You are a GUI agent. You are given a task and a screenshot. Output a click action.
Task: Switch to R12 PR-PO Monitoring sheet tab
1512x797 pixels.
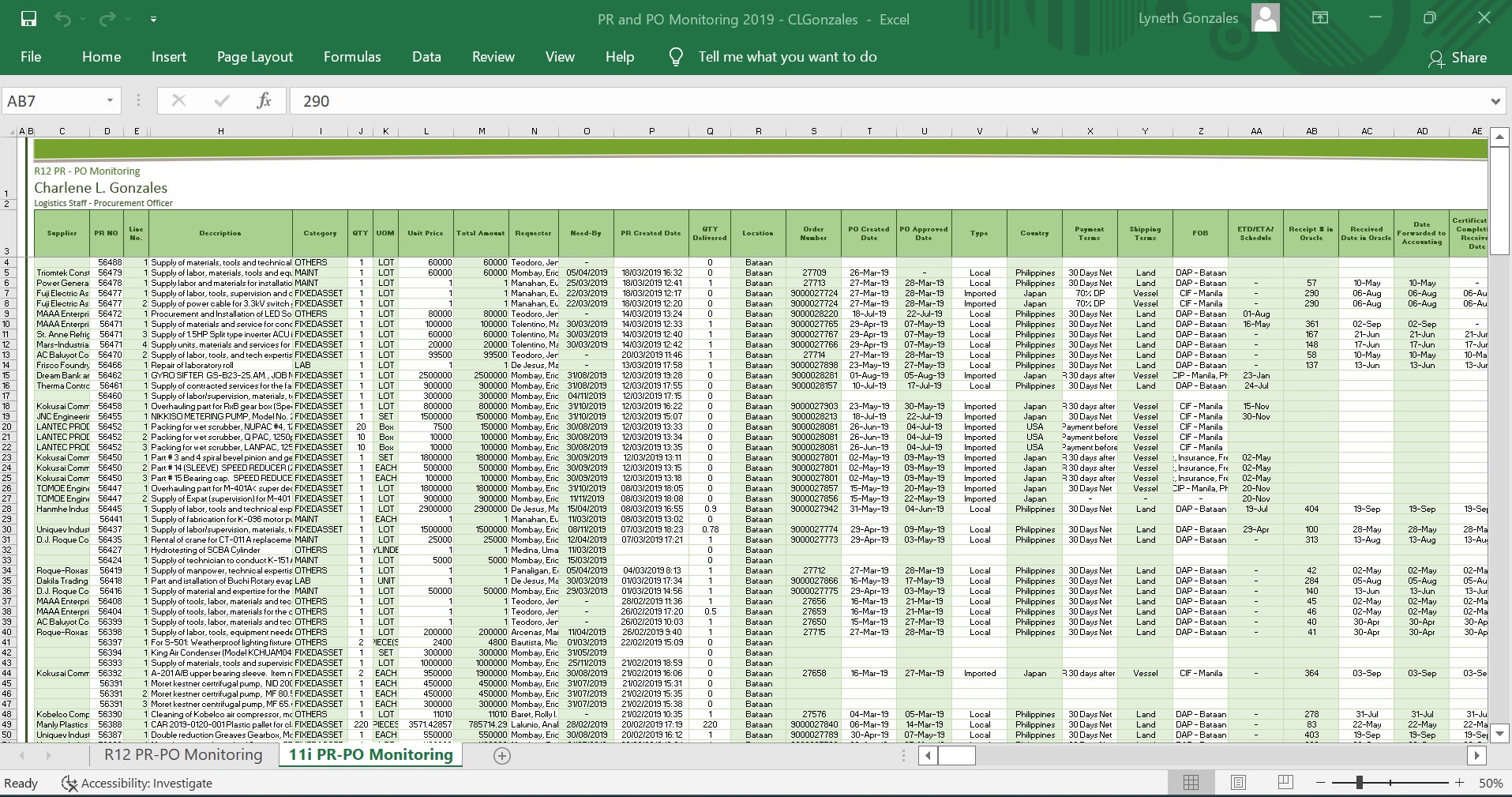click(x=183, y=754)
